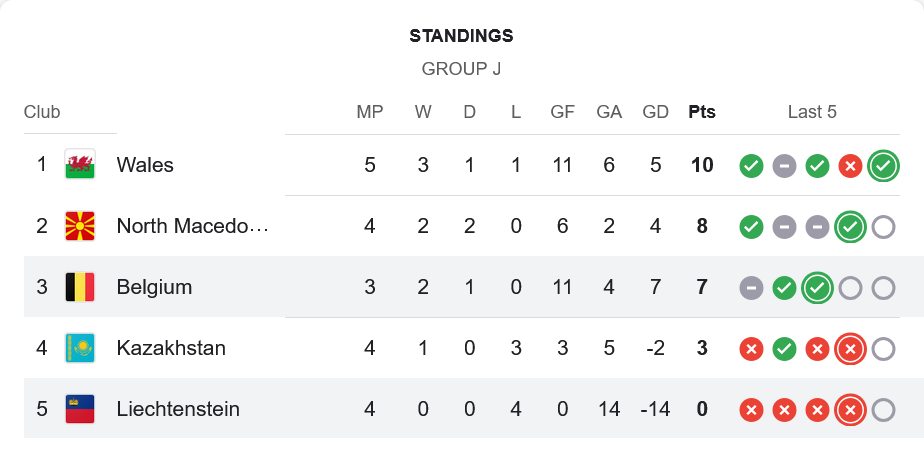924x456 pixels.
Task: Select the Kazakhstan team name
Action: coord(171,348)
